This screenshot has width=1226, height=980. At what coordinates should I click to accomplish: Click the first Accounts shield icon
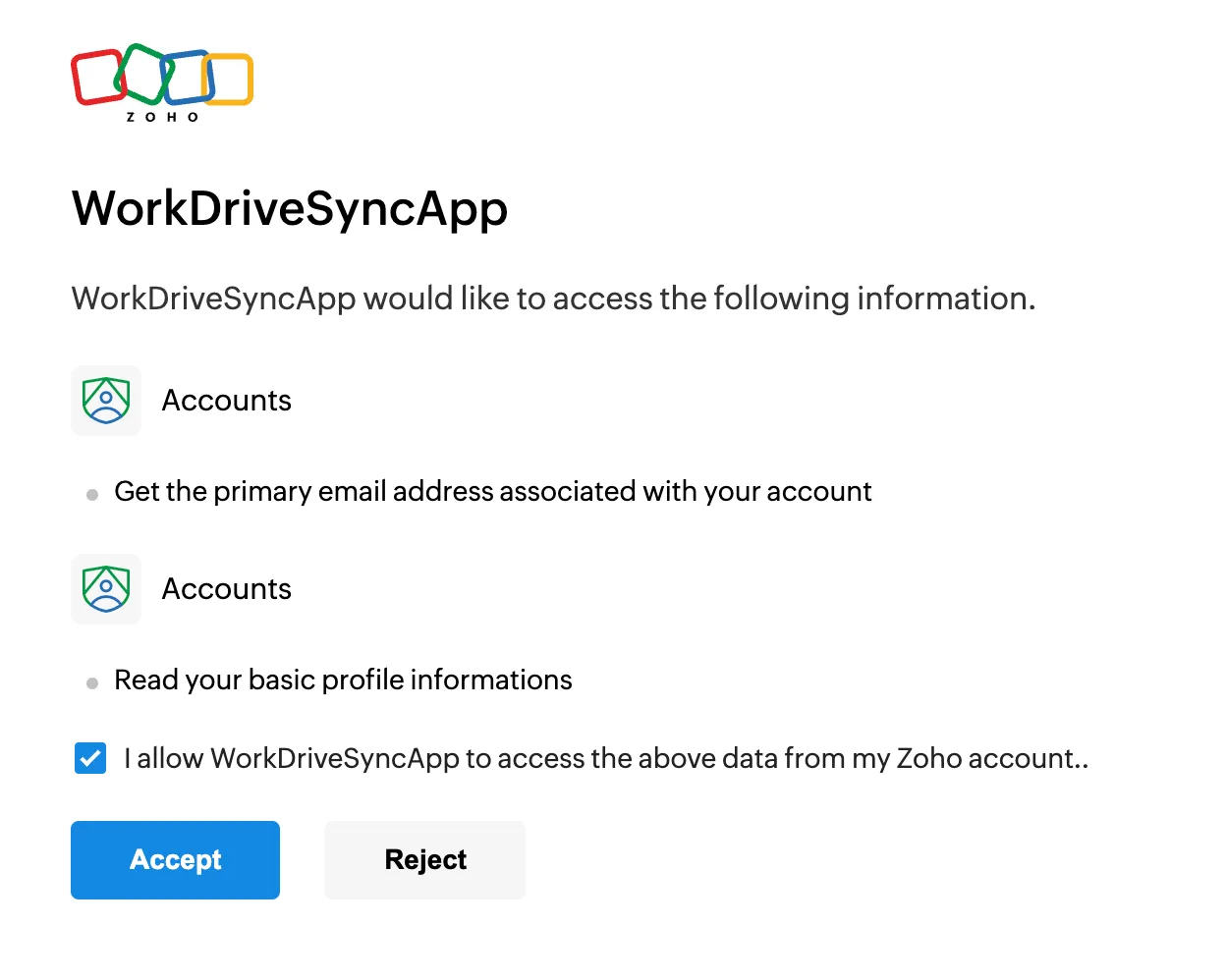(106, 401)
